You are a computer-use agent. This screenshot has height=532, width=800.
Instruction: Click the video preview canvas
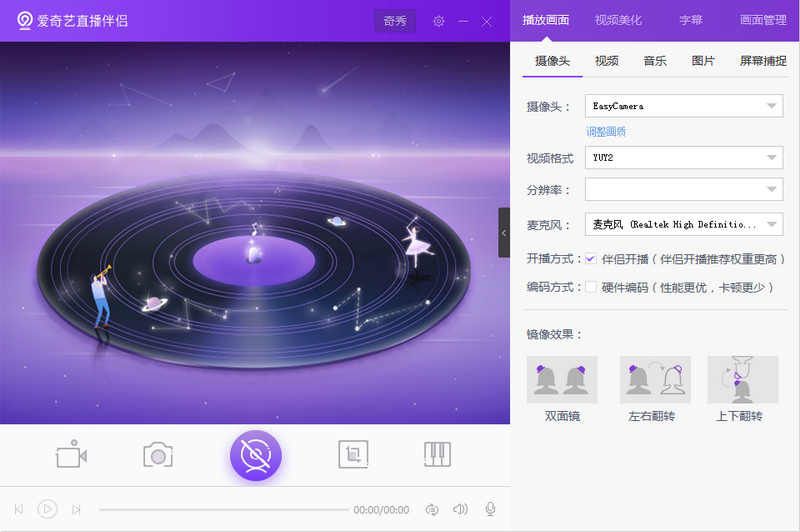click(x=255, y=233)
